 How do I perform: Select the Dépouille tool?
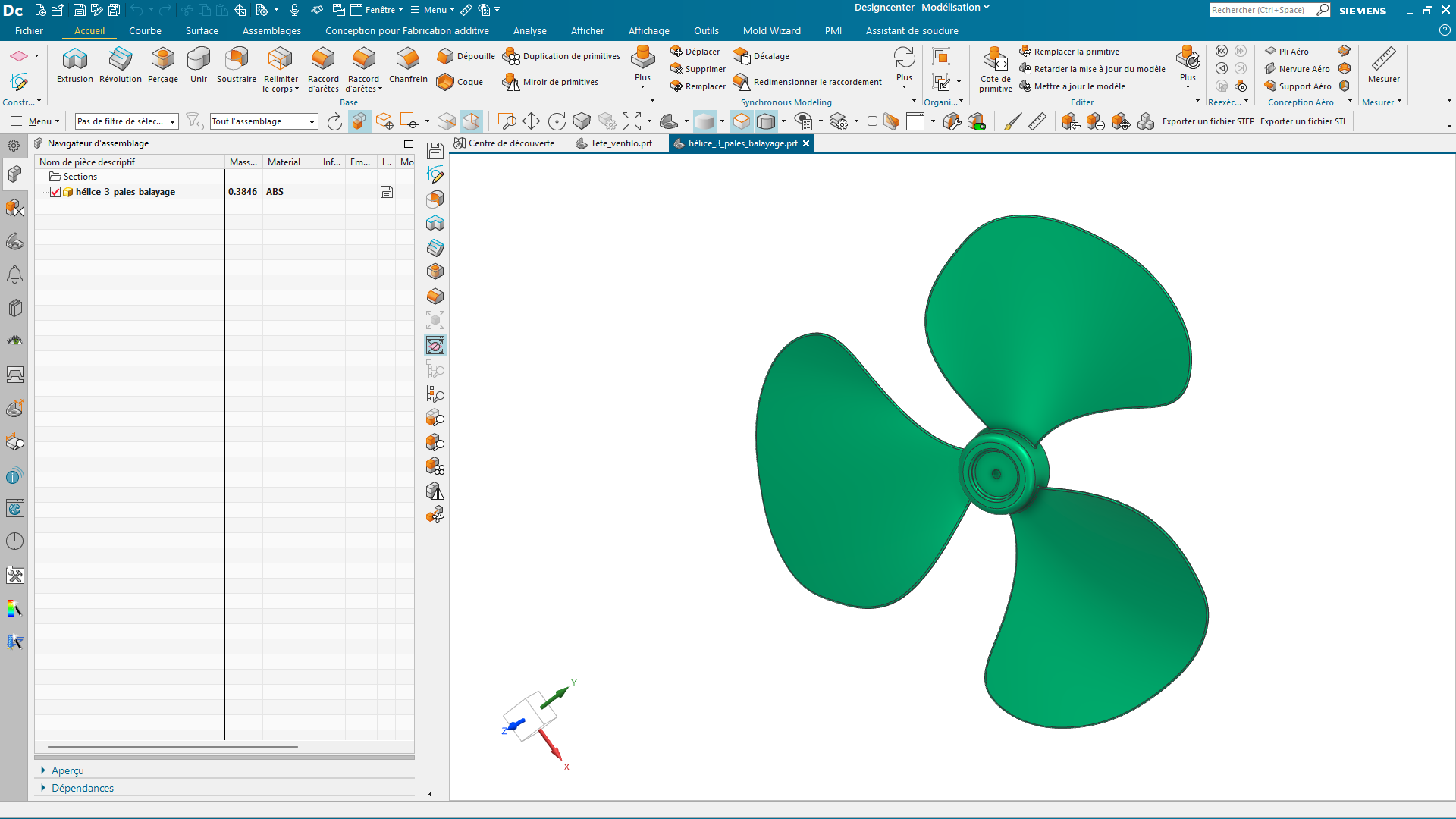click(x=466, y=56)
